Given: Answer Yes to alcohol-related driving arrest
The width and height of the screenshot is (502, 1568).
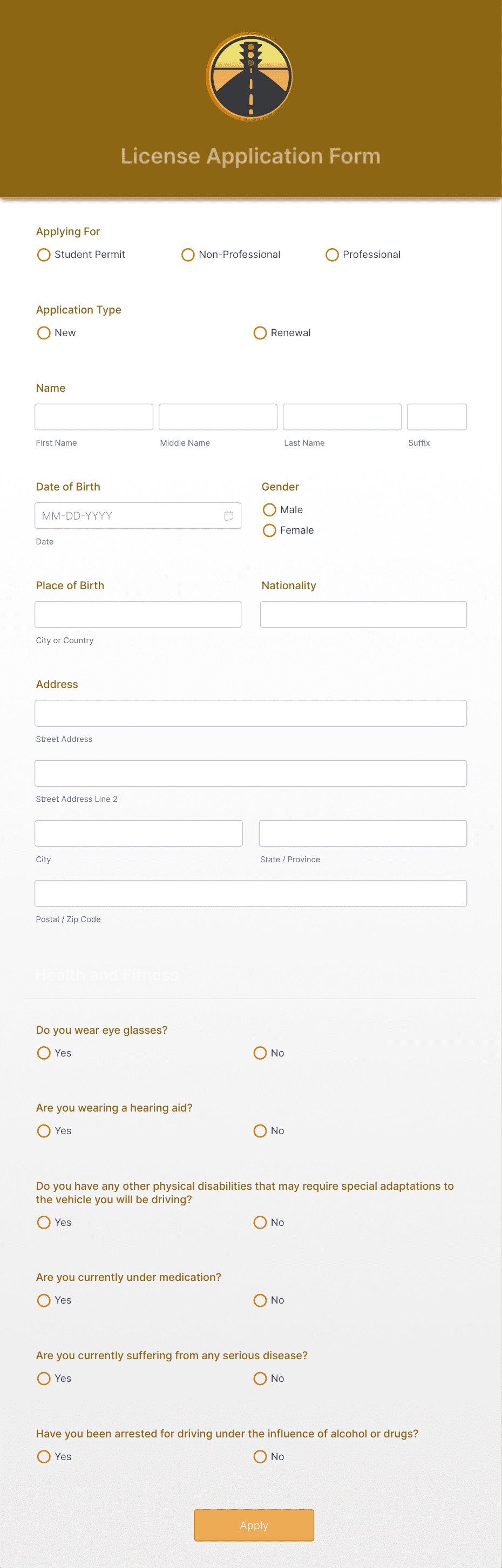Looking at the screenshot, I should [43, 1456].
